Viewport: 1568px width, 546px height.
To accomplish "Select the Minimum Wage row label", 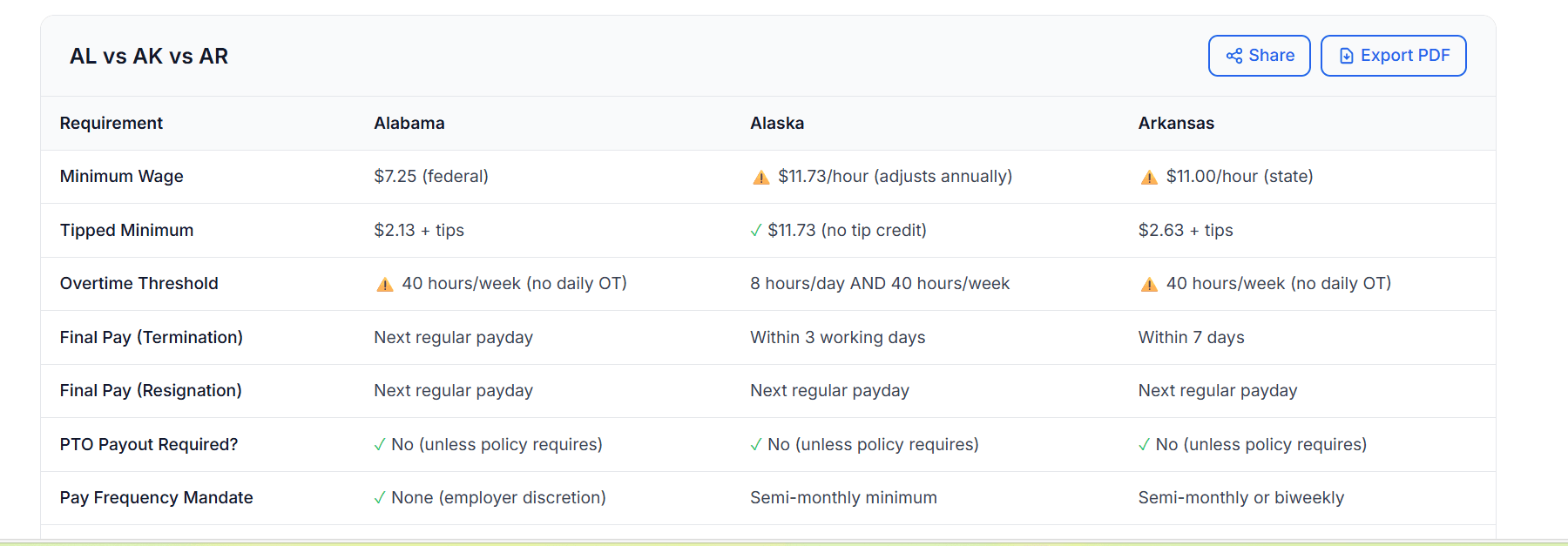I will click(121, 176).
